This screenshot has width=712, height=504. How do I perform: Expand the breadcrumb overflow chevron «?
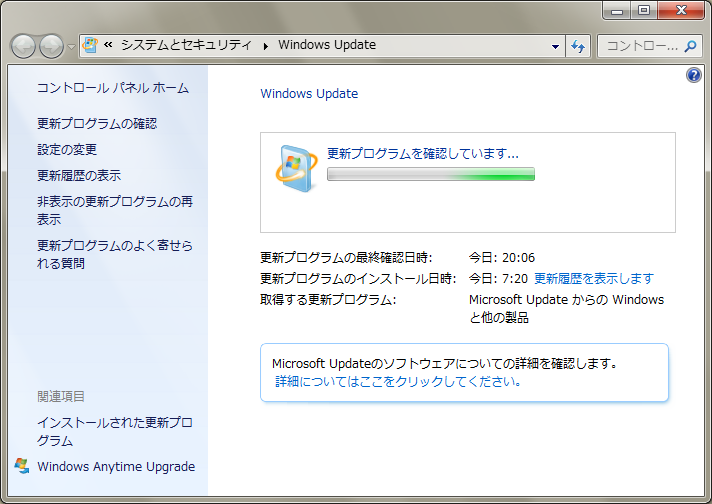click(x=108, y=44)
